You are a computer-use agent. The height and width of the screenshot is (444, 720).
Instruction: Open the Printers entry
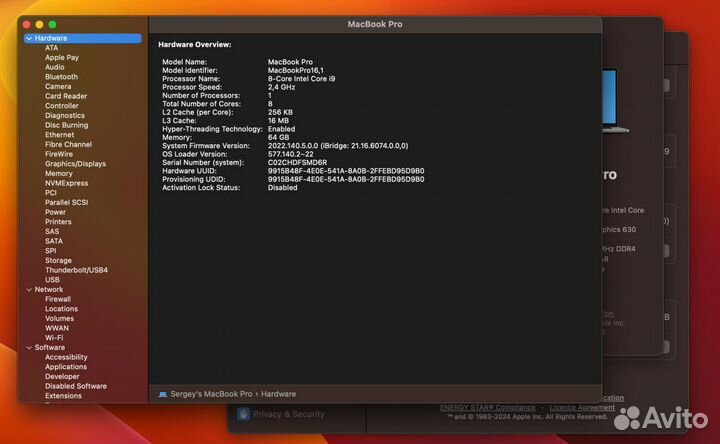point(58,221)
